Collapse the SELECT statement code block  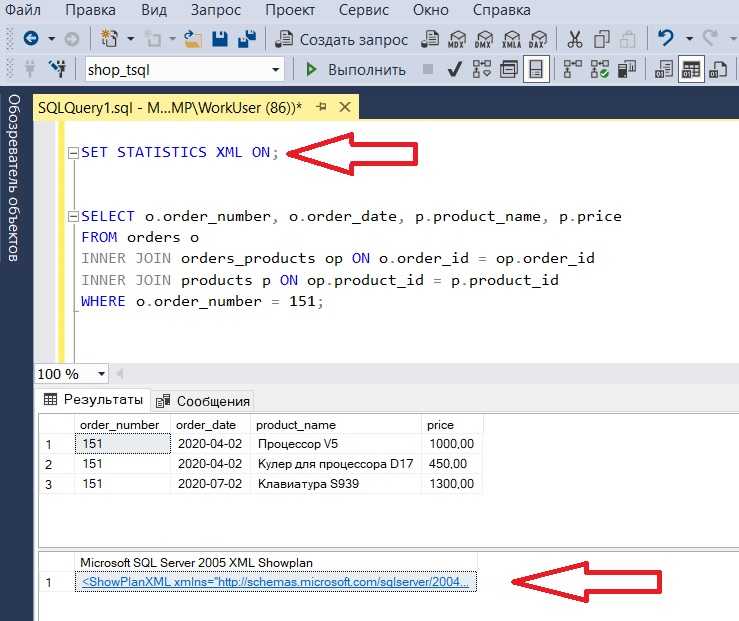point(72,216)
